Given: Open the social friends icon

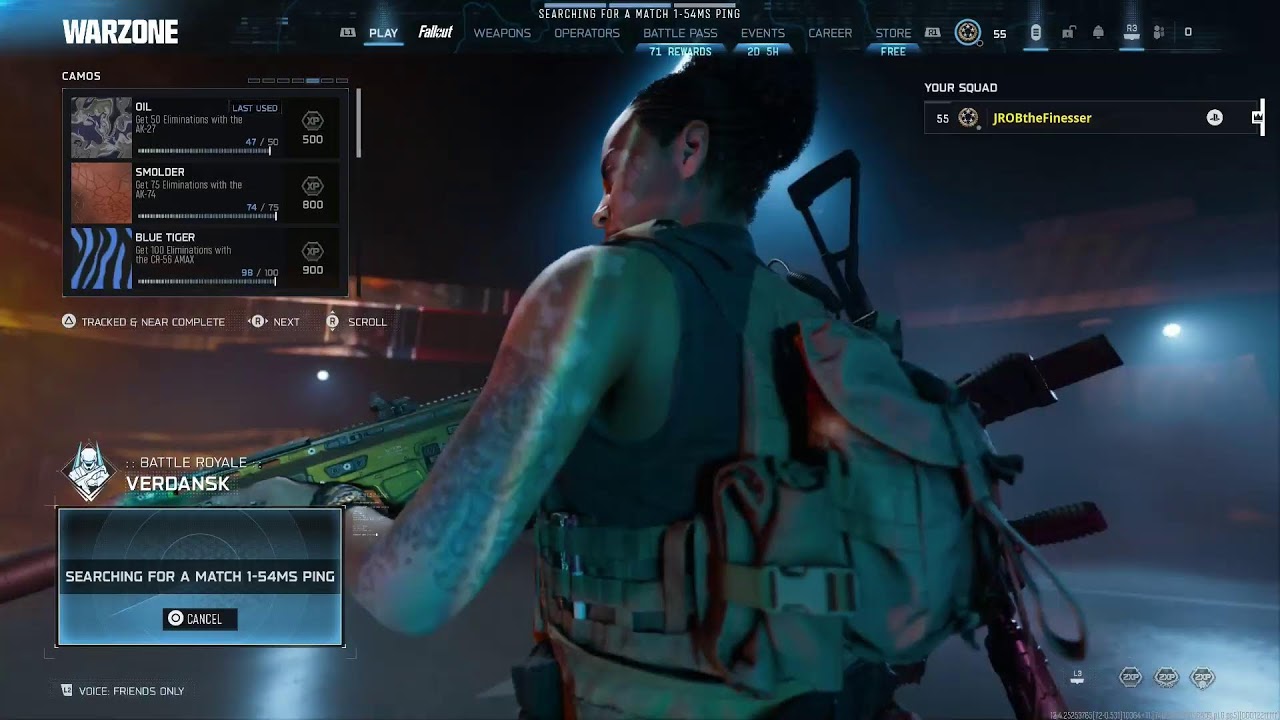Looking at the screenshot, I should 1159,32.
